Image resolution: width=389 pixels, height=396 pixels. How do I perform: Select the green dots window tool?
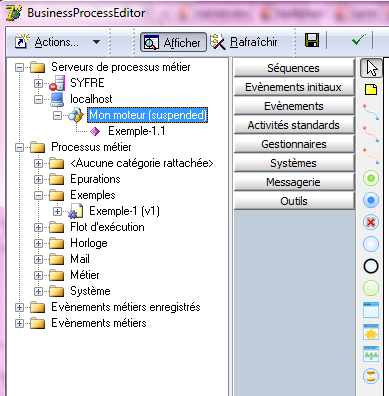pyautogui.click(x=371, y=354)
